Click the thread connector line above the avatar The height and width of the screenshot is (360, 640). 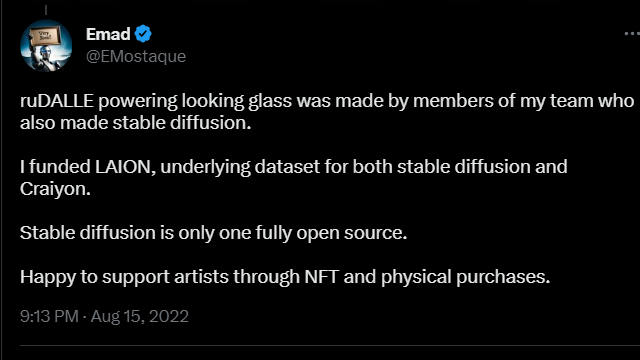point(46,10)
